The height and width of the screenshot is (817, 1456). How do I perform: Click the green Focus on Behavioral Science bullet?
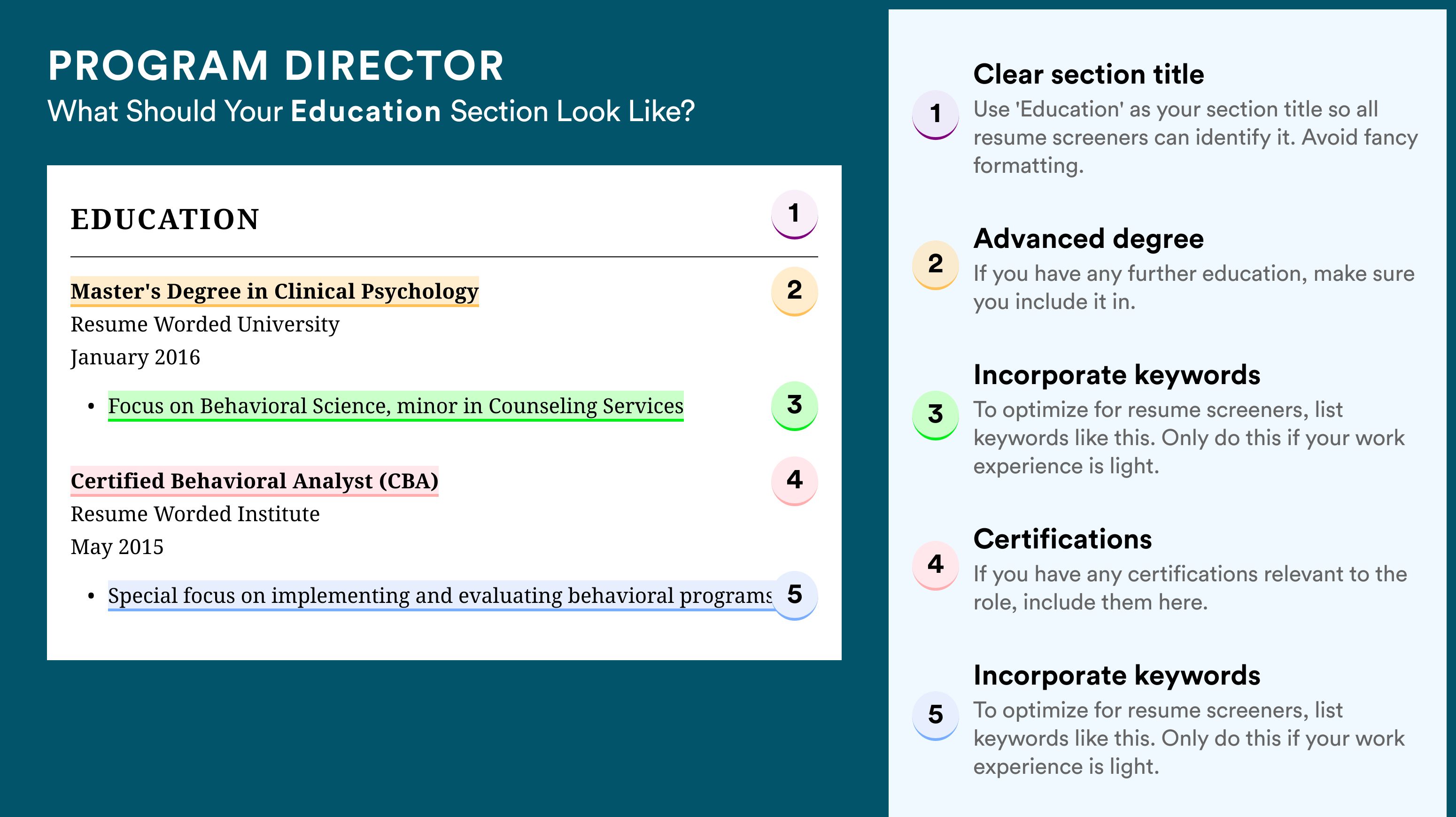[395, 406]
